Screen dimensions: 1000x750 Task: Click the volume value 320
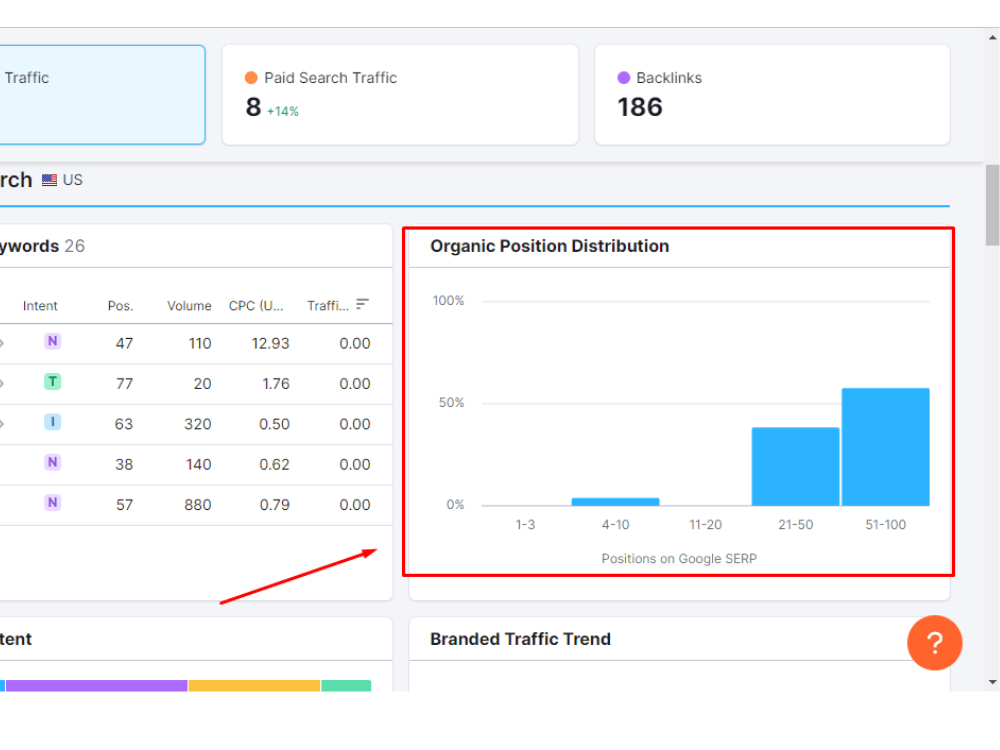[198, 424]
